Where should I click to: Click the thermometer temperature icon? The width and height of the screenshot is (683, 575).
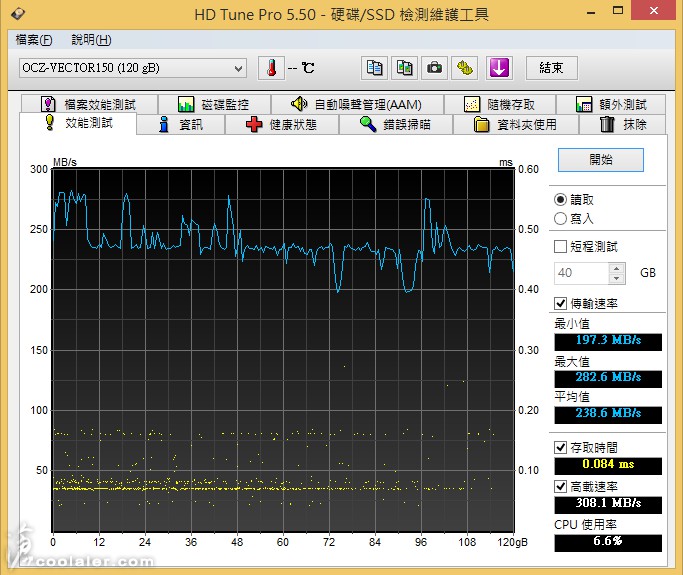coord(271,68)
